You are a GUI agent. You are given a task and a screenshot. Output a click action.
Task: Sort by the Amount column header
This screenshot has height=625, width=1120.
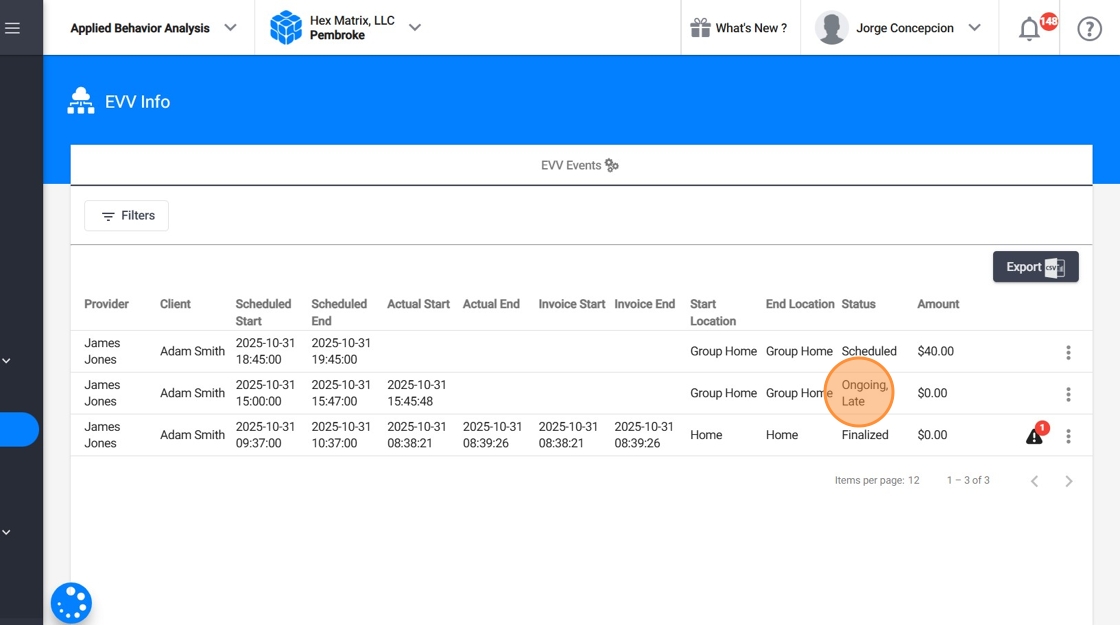[x=938, y=304]
